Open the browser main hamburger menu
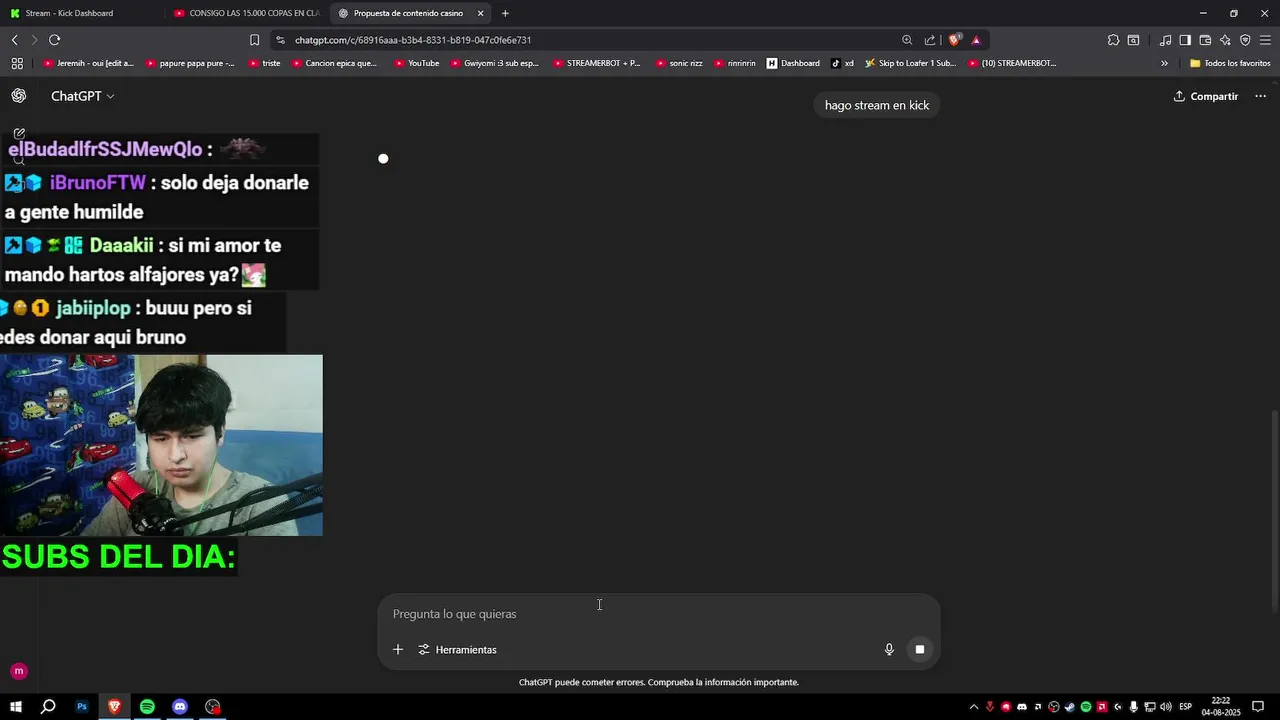 point(1265,40)
